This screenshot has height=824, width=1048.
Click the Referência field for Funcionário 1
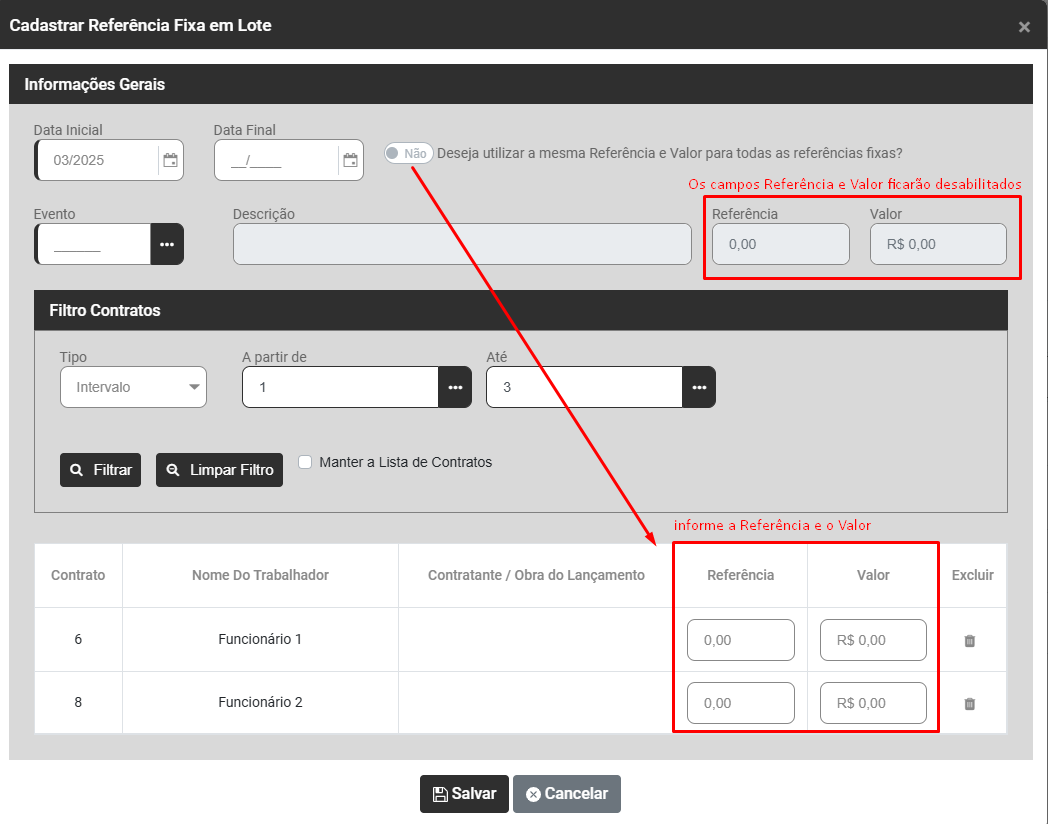740,640
